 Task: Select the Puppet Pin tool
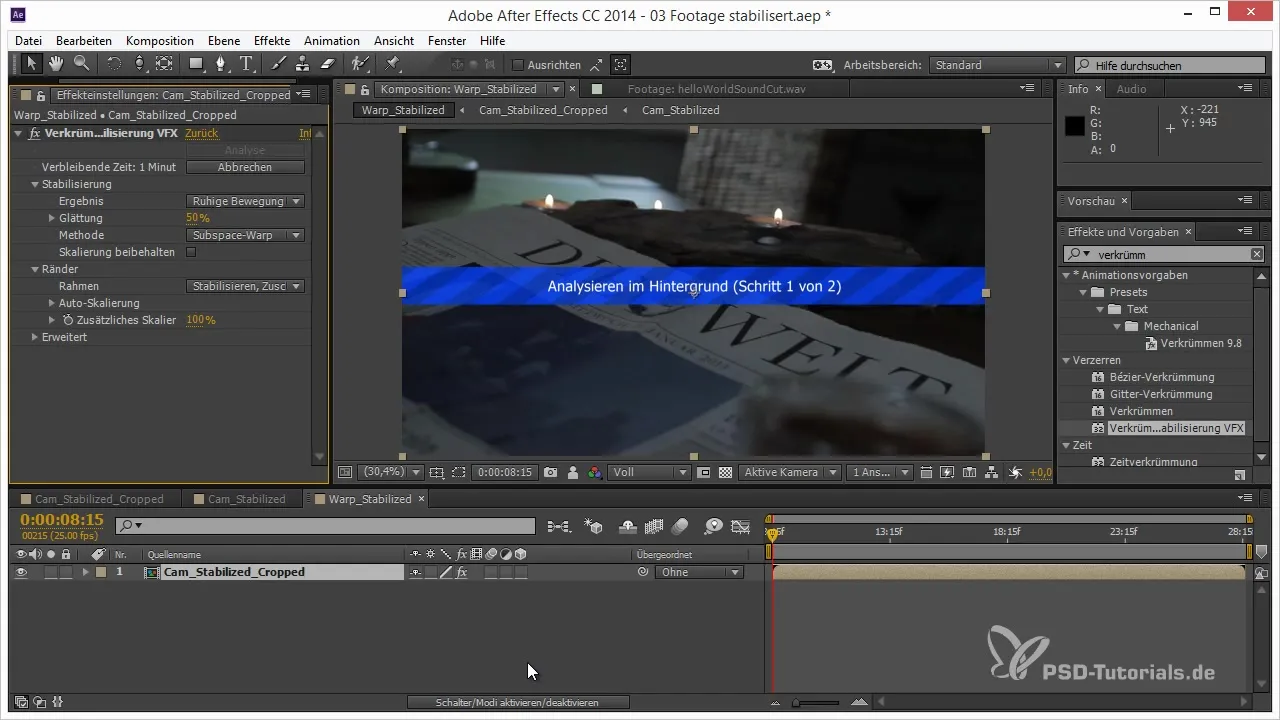coord(392,64)
